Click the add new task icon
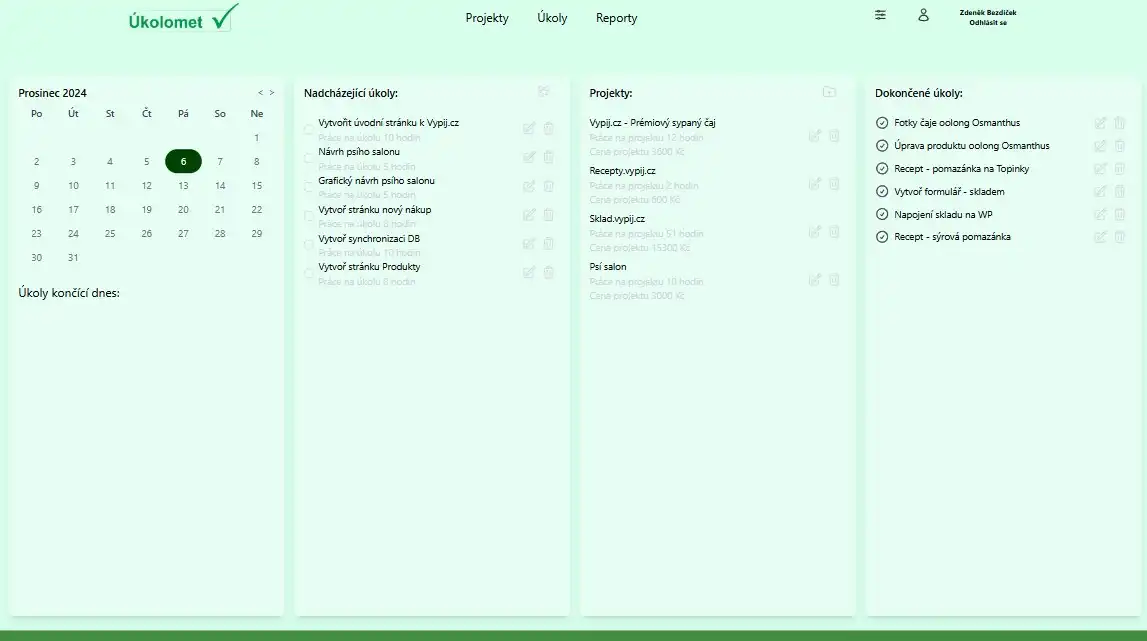Screen dimensions: 1147x641 pos(544,92)
